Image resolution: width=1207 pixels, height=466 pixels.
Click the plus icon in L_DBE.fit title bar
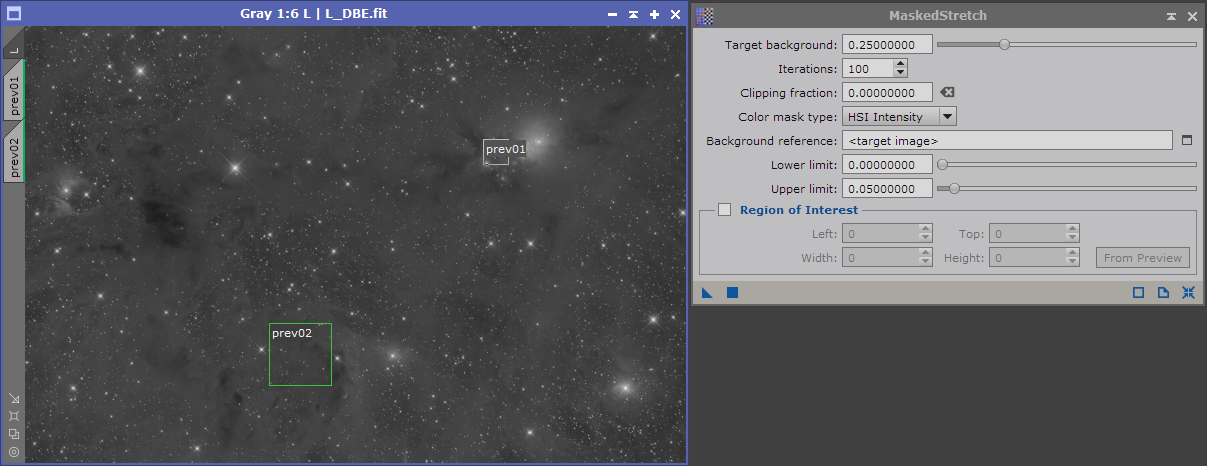pos(654,15)
